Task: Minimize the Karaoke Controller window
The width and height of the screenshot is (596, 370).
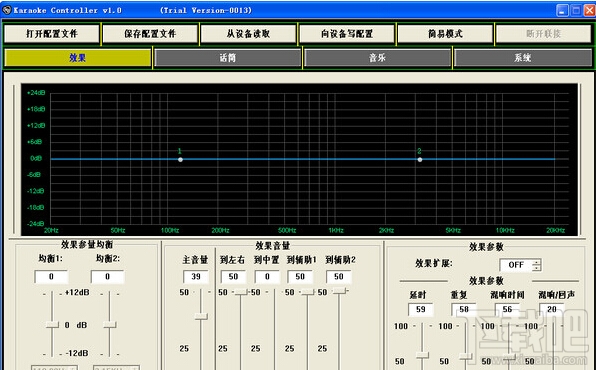Action: point(563,10)
